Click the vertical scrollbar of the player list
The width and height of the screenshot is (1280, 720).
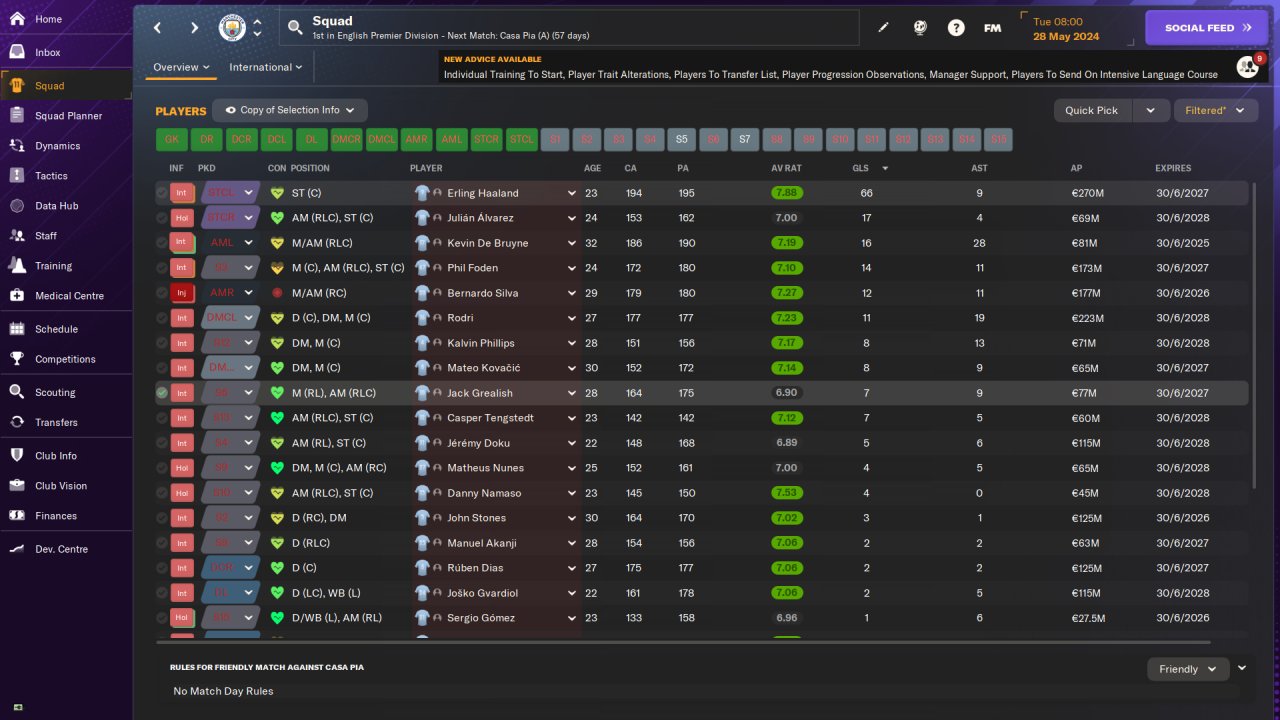[1254, 335]
